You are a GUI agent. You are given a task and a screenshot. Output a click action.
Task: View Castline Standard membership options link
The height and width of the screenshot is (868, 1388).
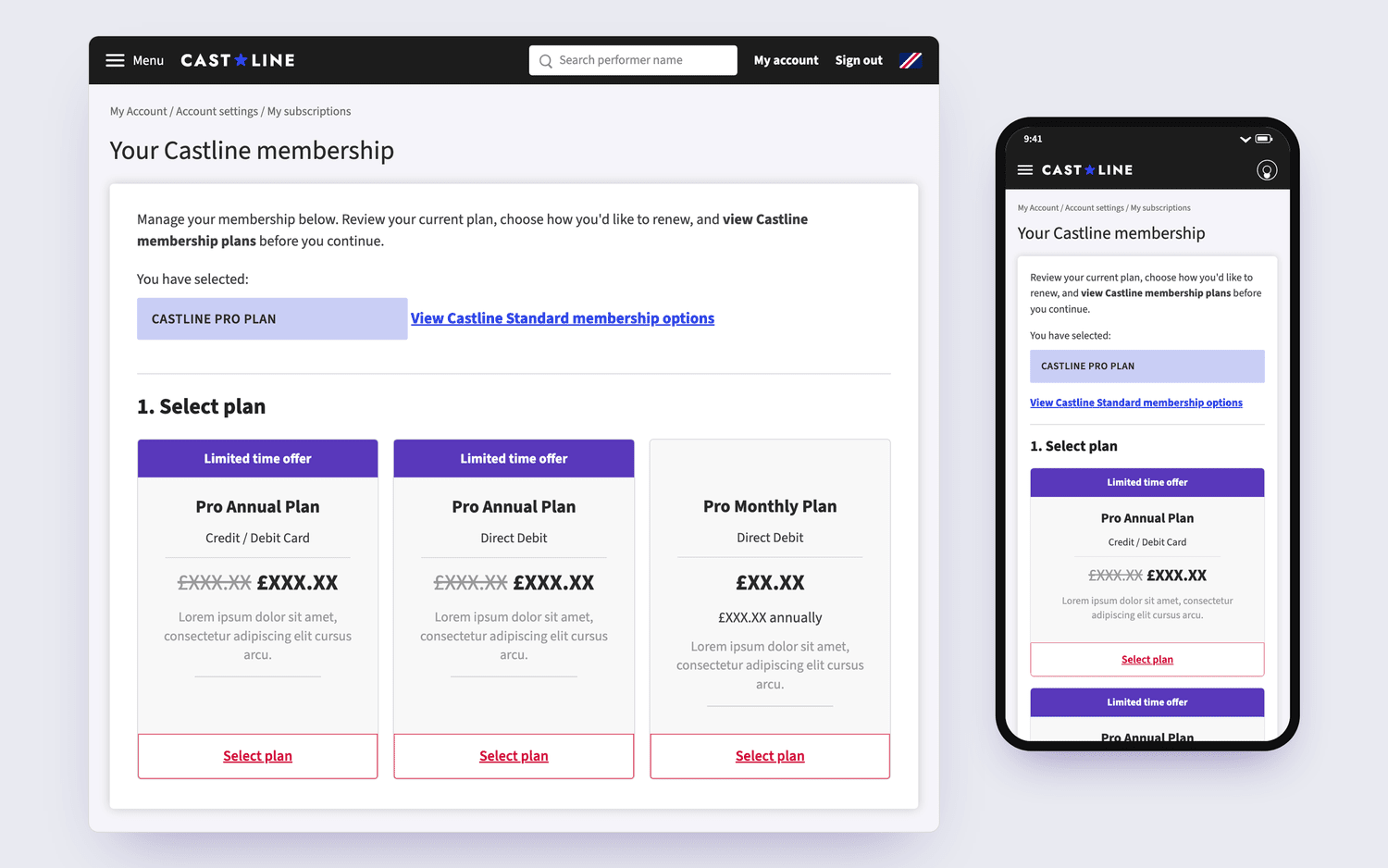[x=563, y=318]
